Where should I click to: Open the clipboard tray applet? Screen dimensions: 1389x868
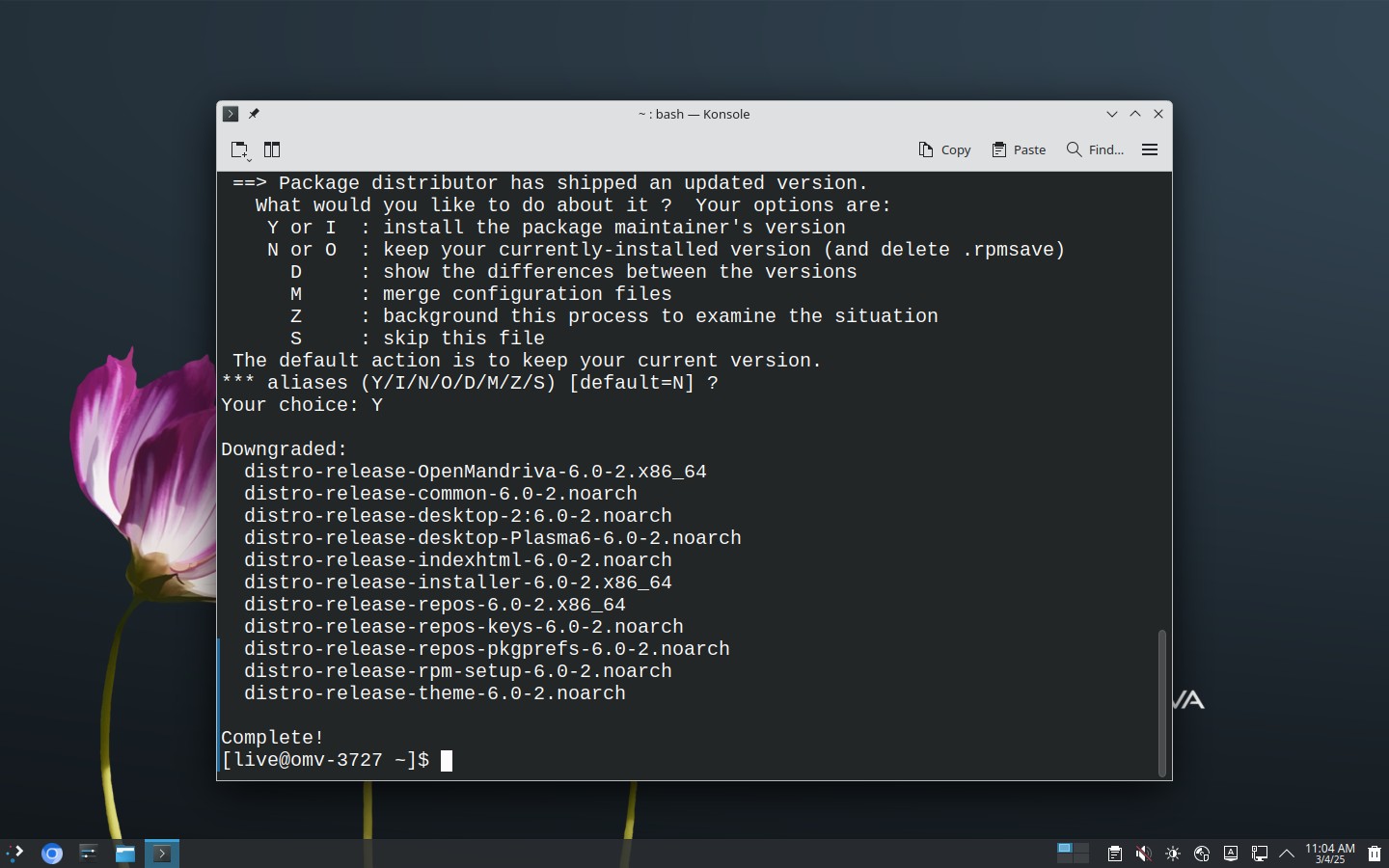pos(1115,854)
